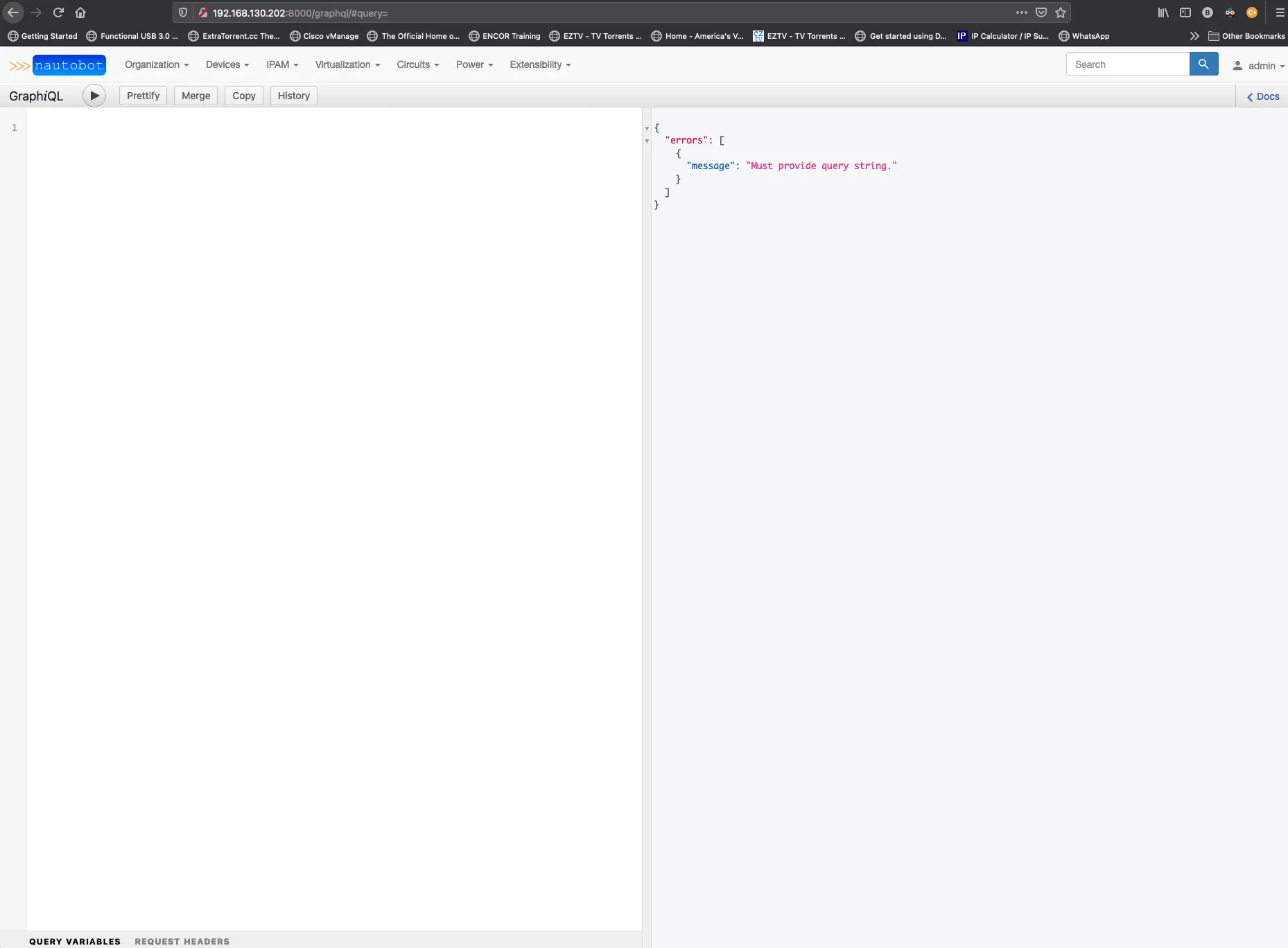The height and width of the screenshot is (948, 1288).
Task: Show more bookmarks with double chevron
Action: click(1194, 36)
